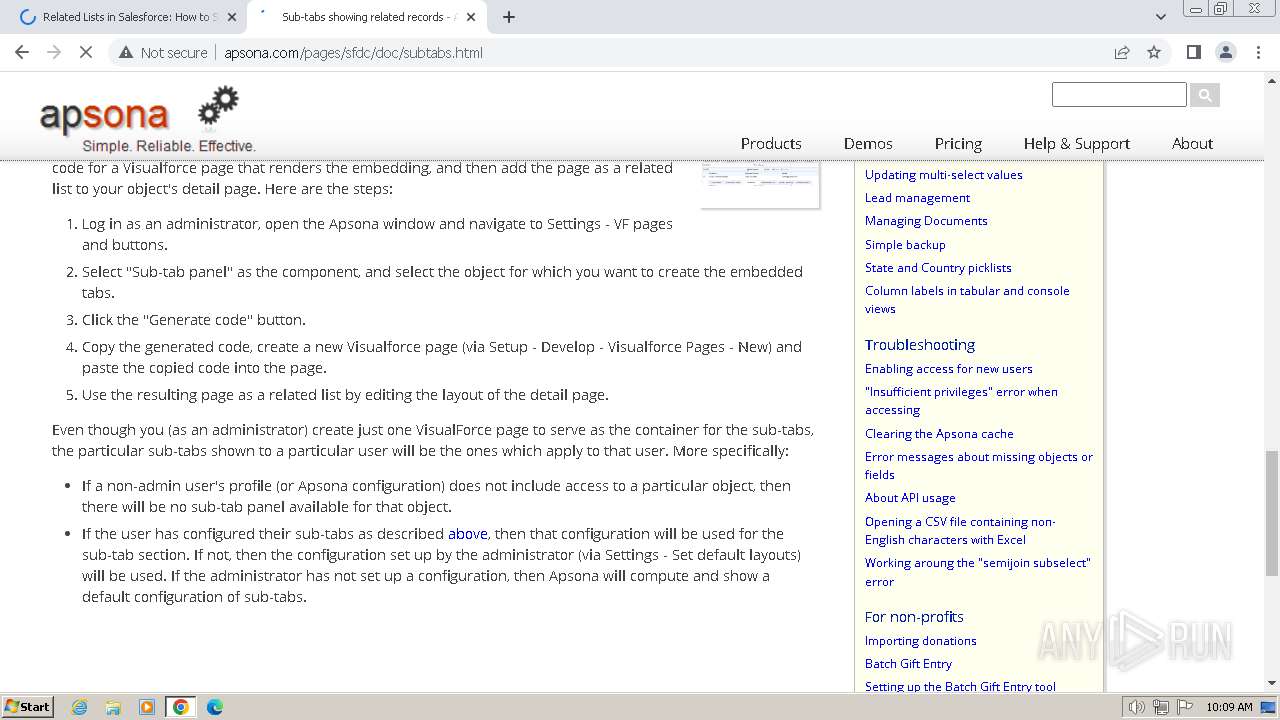
Task: Click the forward navigation arrow
Action: (x=54, y=52)
